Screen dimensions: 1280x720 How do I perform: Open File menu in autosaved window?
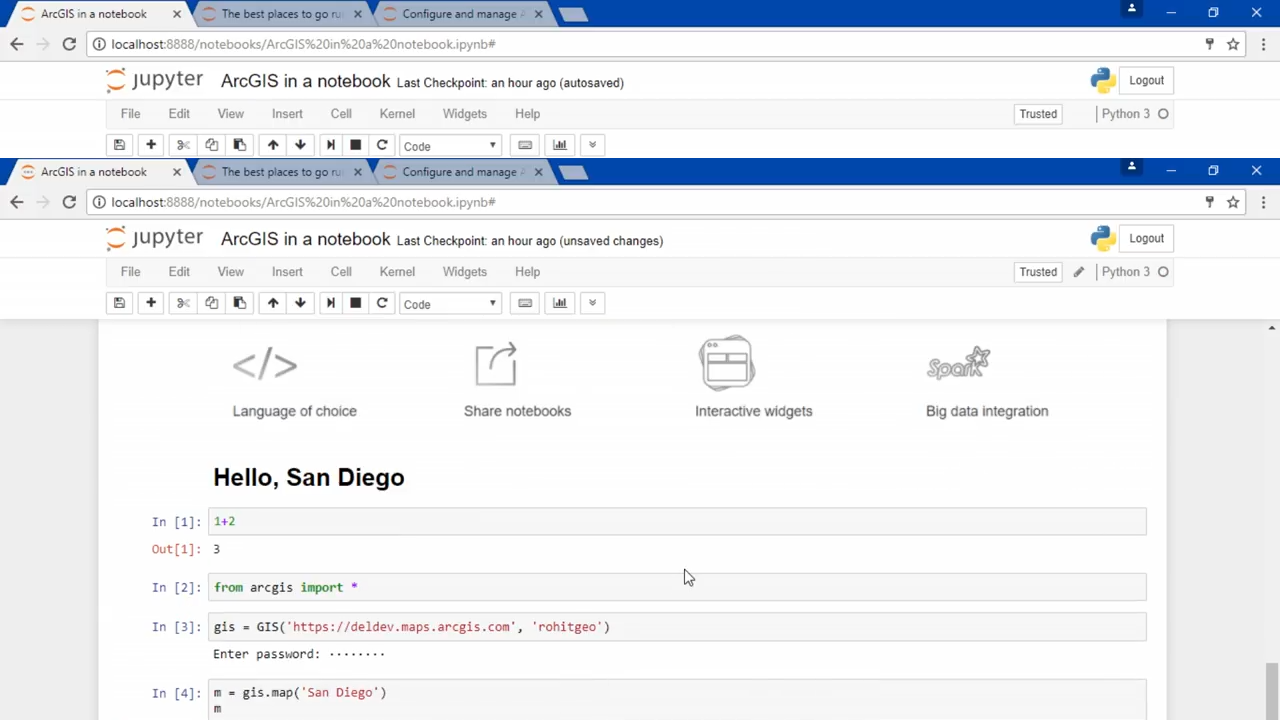pos(130,114)
